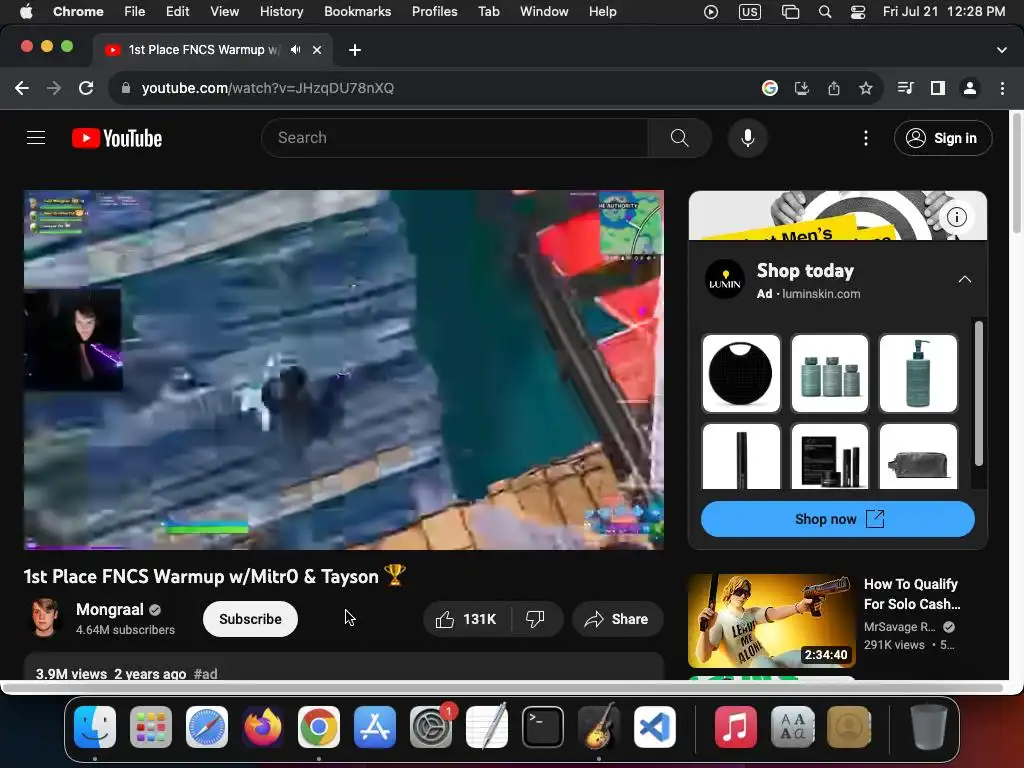Select the black round product thumbnail
The image size is (1024, 768).
click(741, 374)
